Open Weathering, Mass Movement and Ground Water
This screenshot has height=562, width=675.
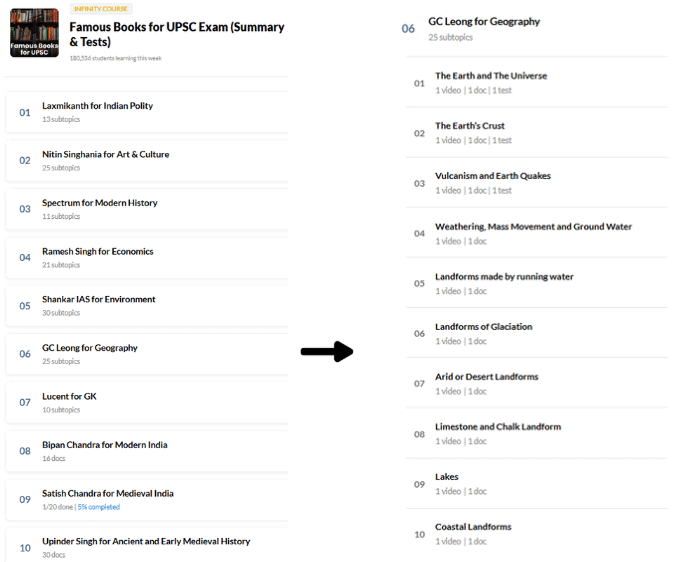click(536, 233)
